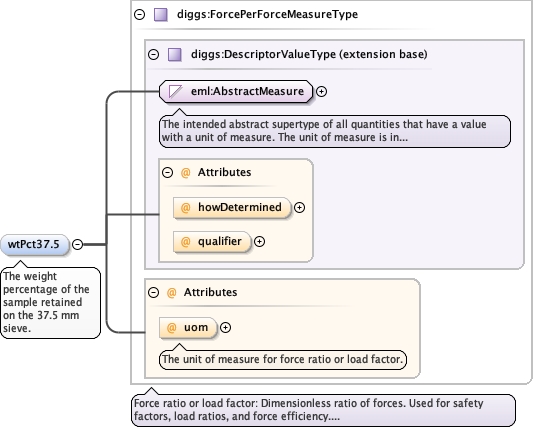Click the 'unit of measure for force ratio' annotation

283,360
